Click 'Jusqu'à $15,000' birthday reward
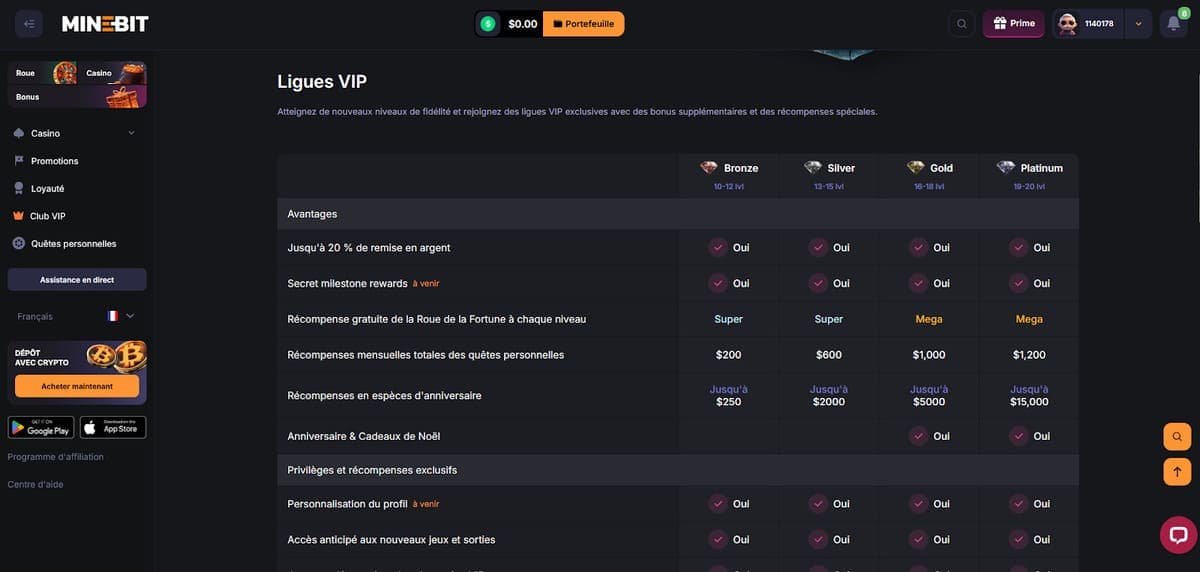The width and height of the screenshot is (1200, 572). click(x=1029, y=395)
